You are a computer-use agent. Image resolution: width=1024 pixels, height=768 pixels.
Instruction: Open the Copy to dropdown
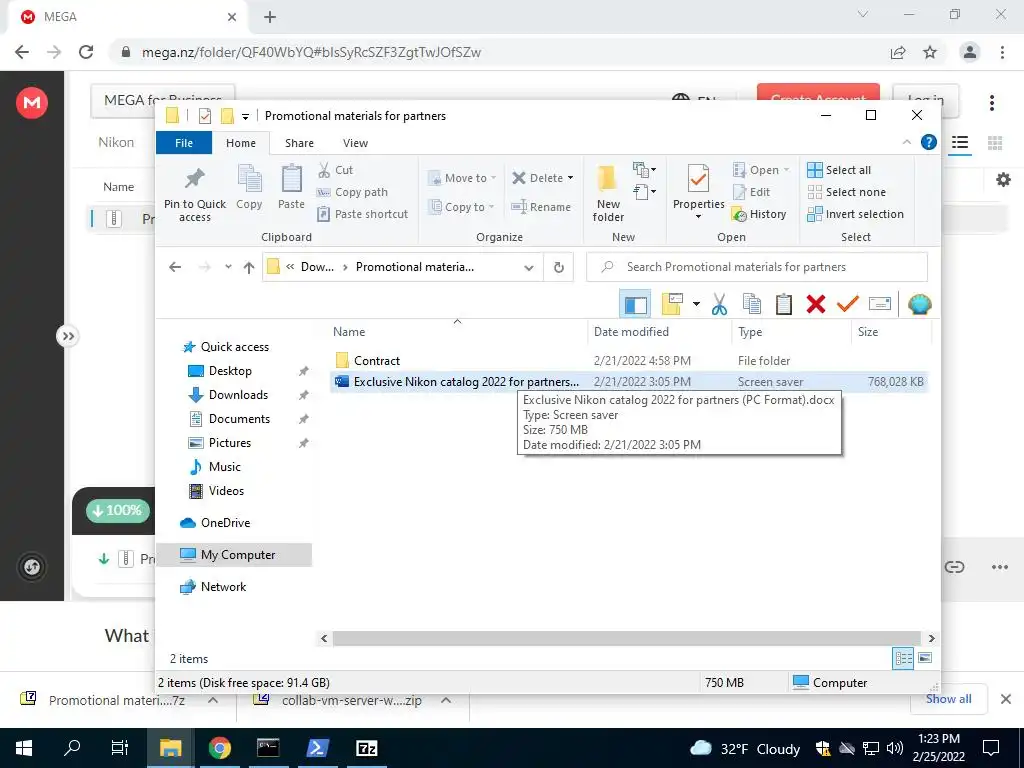point(460,207)
